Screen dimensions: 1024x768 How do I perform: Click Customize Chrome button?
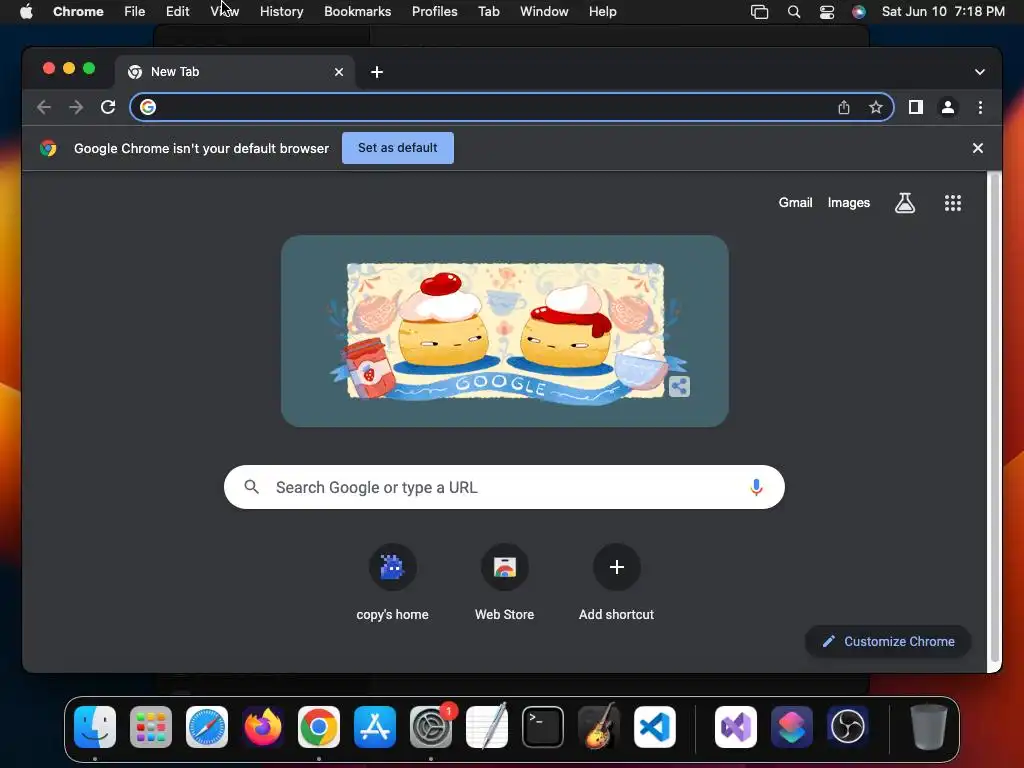888,641
